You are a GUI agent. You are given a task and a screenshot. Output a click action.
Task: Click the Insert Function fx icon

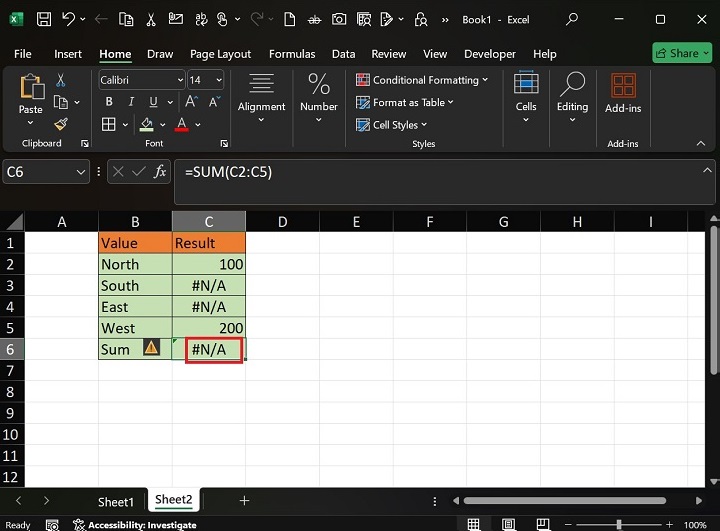point(160,172)
